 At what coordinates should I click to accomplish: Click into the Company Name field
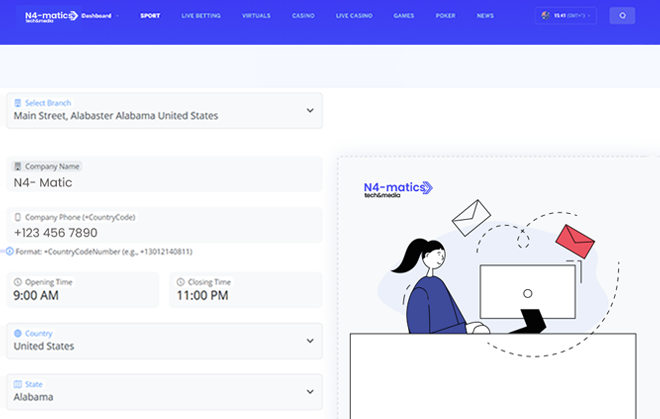[165, 182]
